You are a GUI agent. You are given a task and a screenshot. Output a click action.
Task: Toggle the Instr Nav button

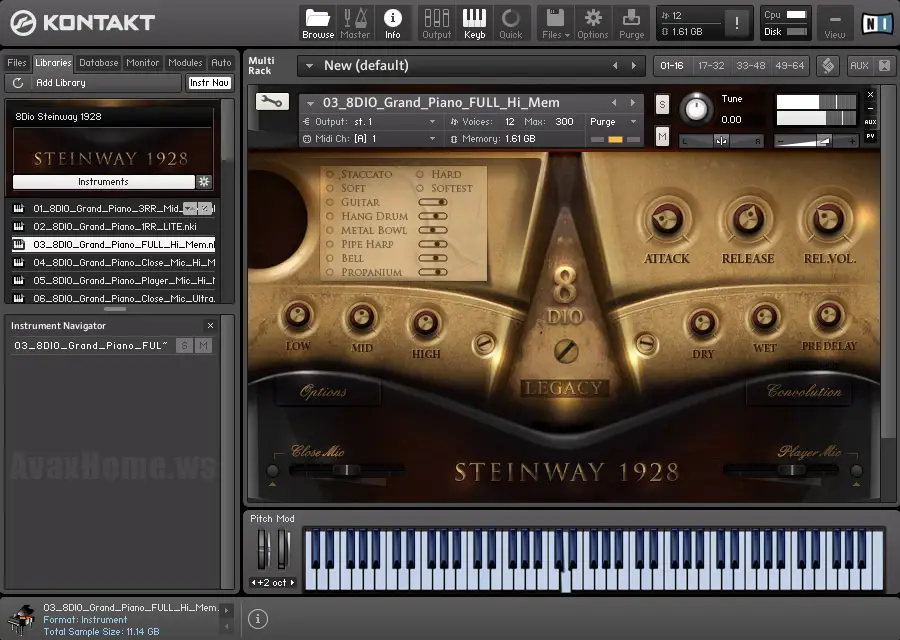210,83
